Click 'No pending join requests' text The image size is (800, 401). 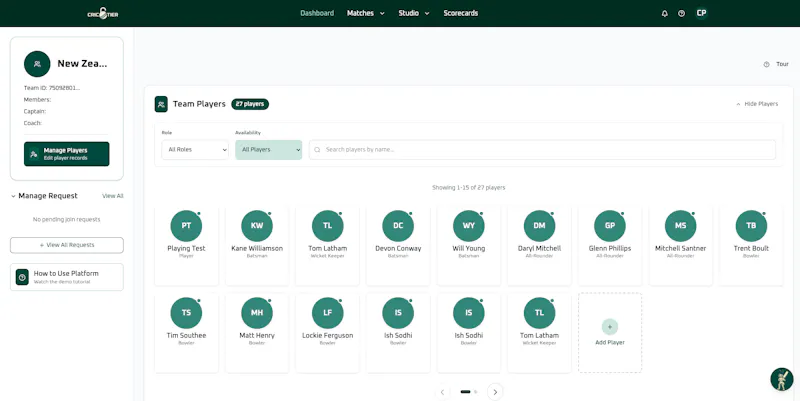point(67,219)
